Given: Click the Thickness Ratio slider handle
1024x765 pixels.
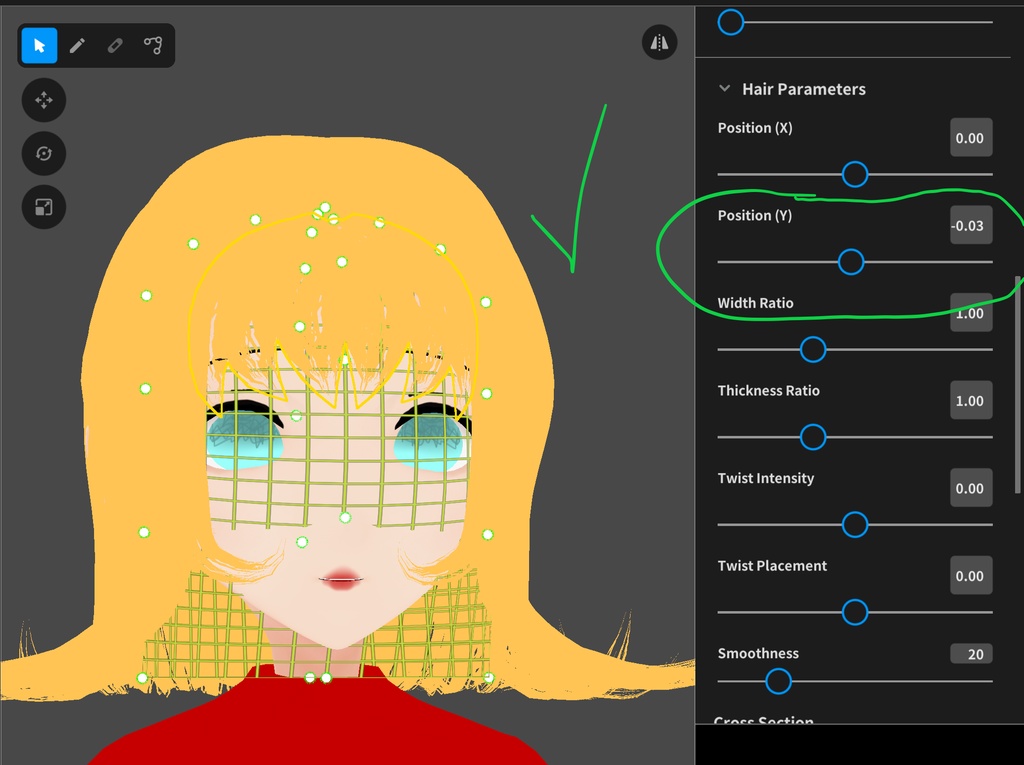Looking at the screenshot, I should [812, 437].
